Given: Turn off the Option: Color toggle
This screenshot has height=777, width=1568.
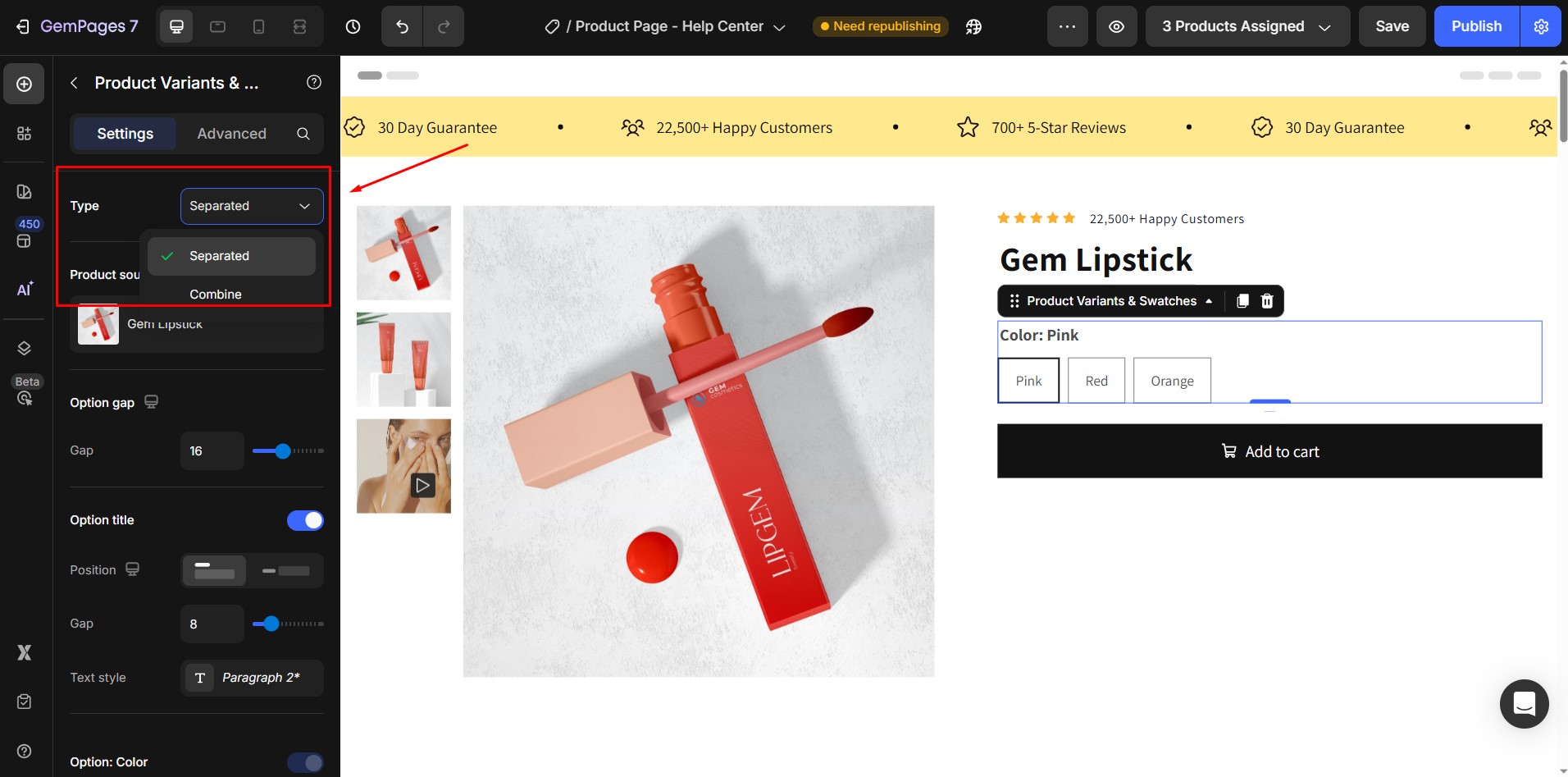Looking at the screenshot, I should pos(304,762).
